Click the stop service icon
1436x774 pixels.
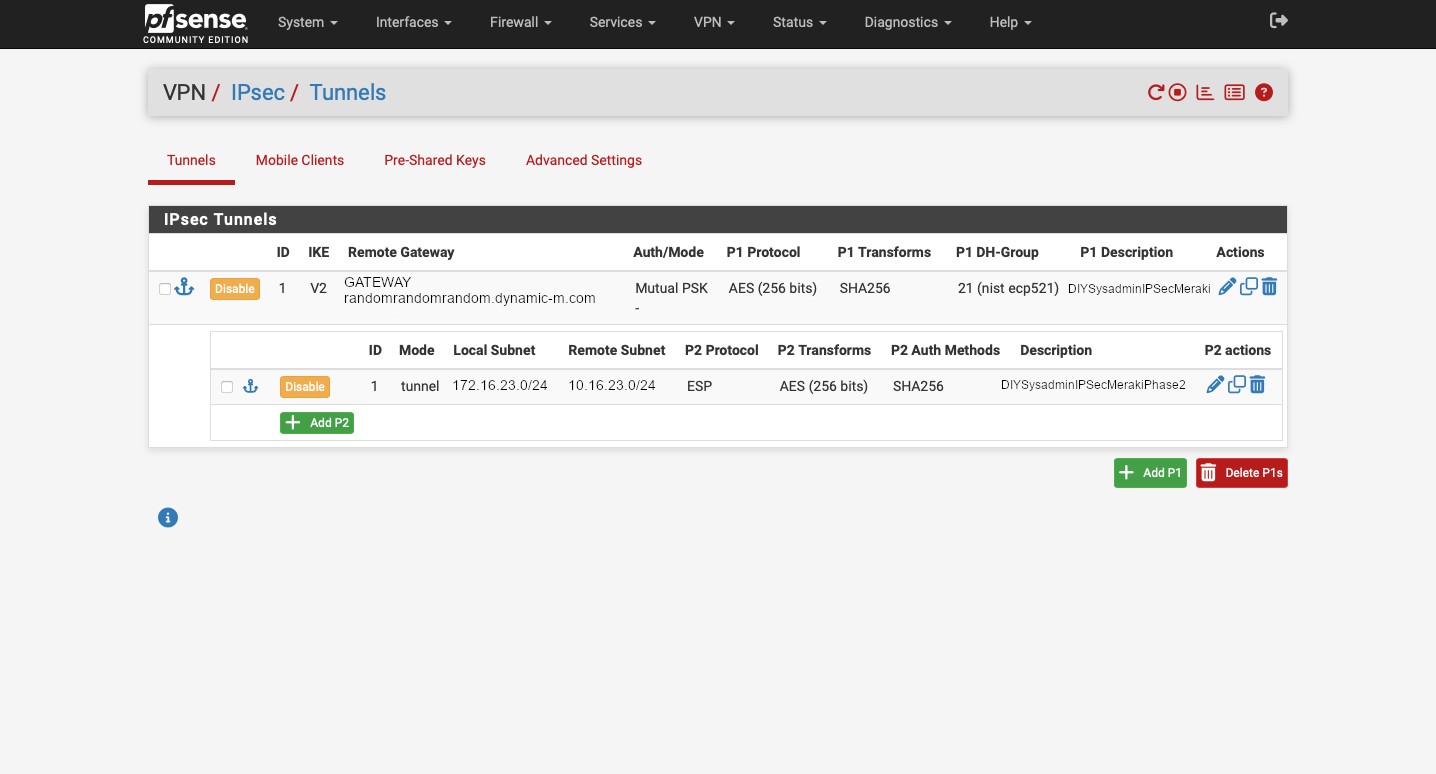point(1178,93)
